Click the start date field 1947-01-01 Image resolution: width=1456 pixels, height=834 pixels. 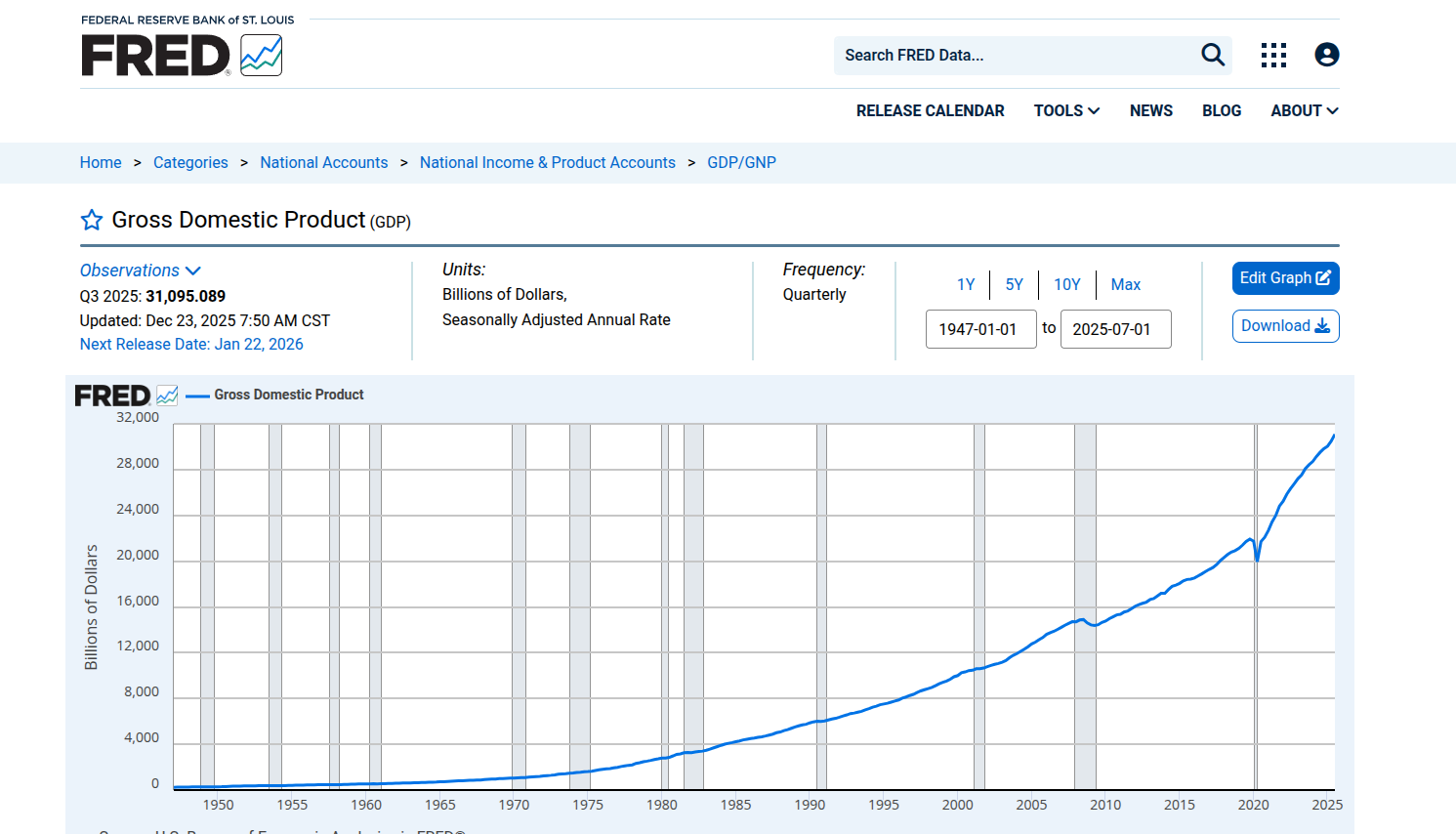tap(980, 329)
